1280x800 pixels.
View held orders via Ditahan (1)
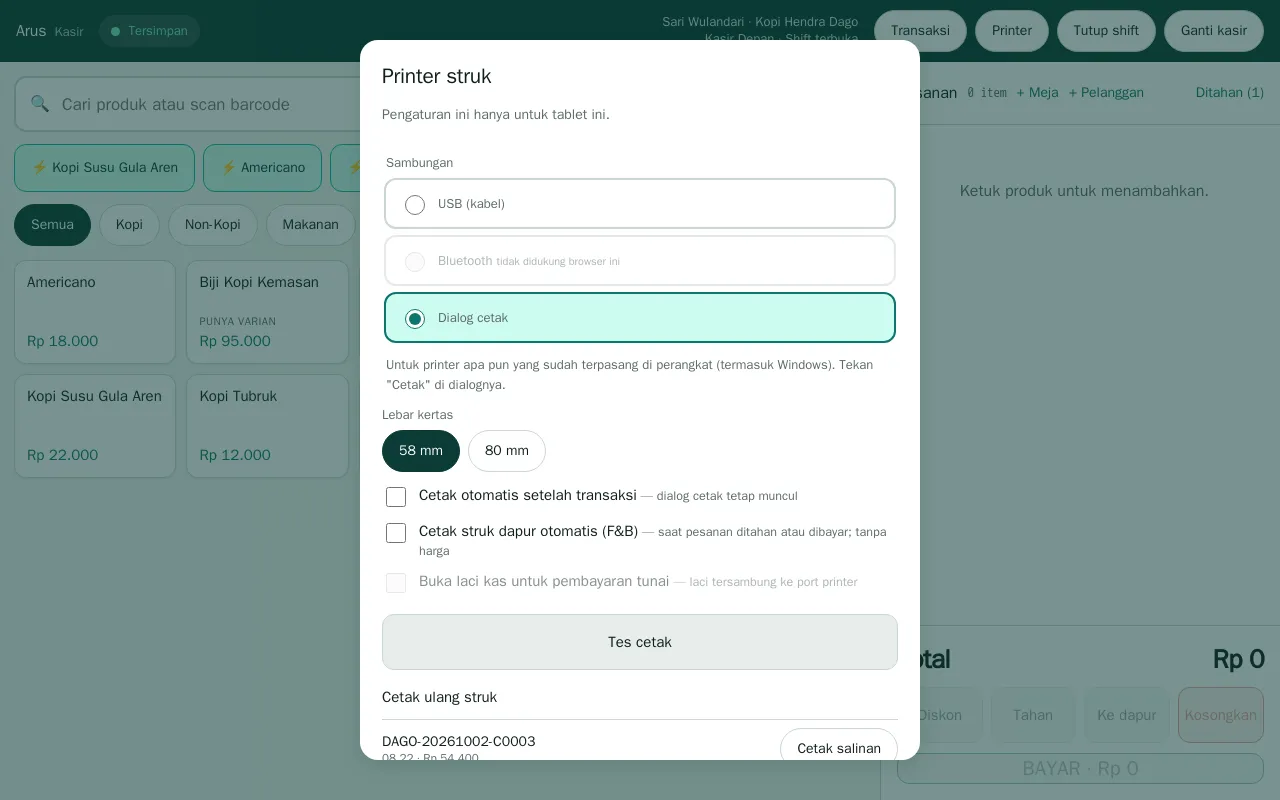(x=1230, y=93)
